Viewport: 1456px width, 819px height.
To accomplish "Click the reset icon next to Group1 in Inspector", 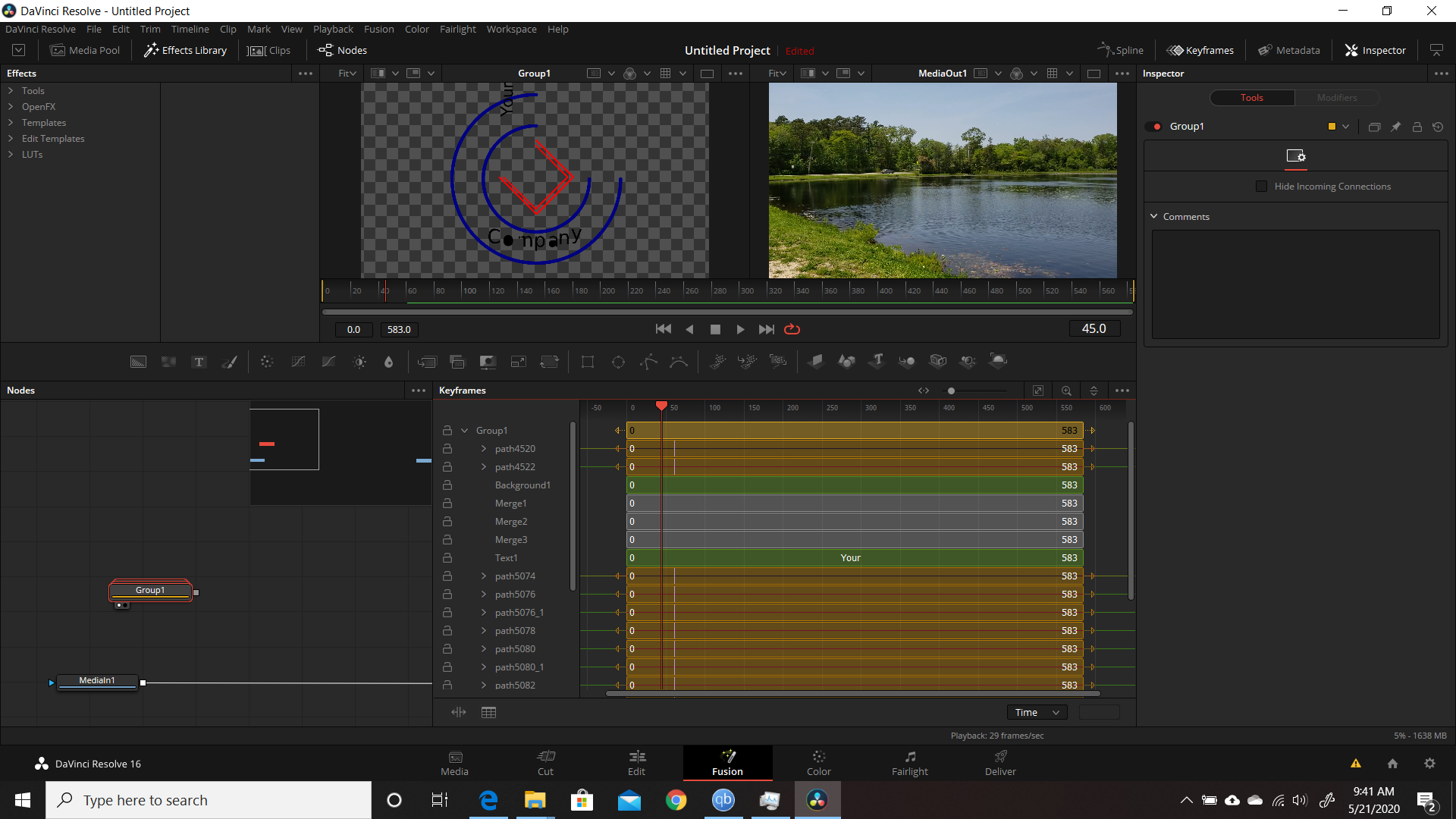I will [x=1438, y=127].
